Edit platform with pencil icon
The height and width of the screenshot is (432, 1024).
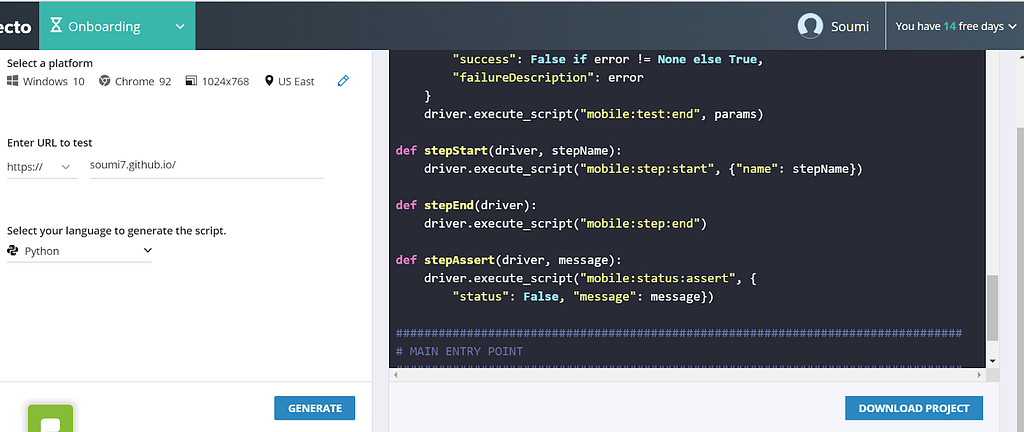click(x=344, y=81)
